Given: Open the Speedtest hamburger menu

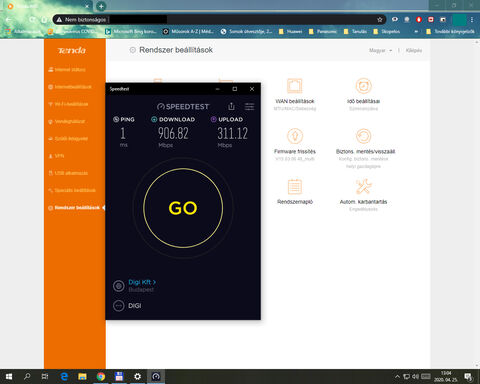Looking at the screenshot, I should tap(249, 106).
